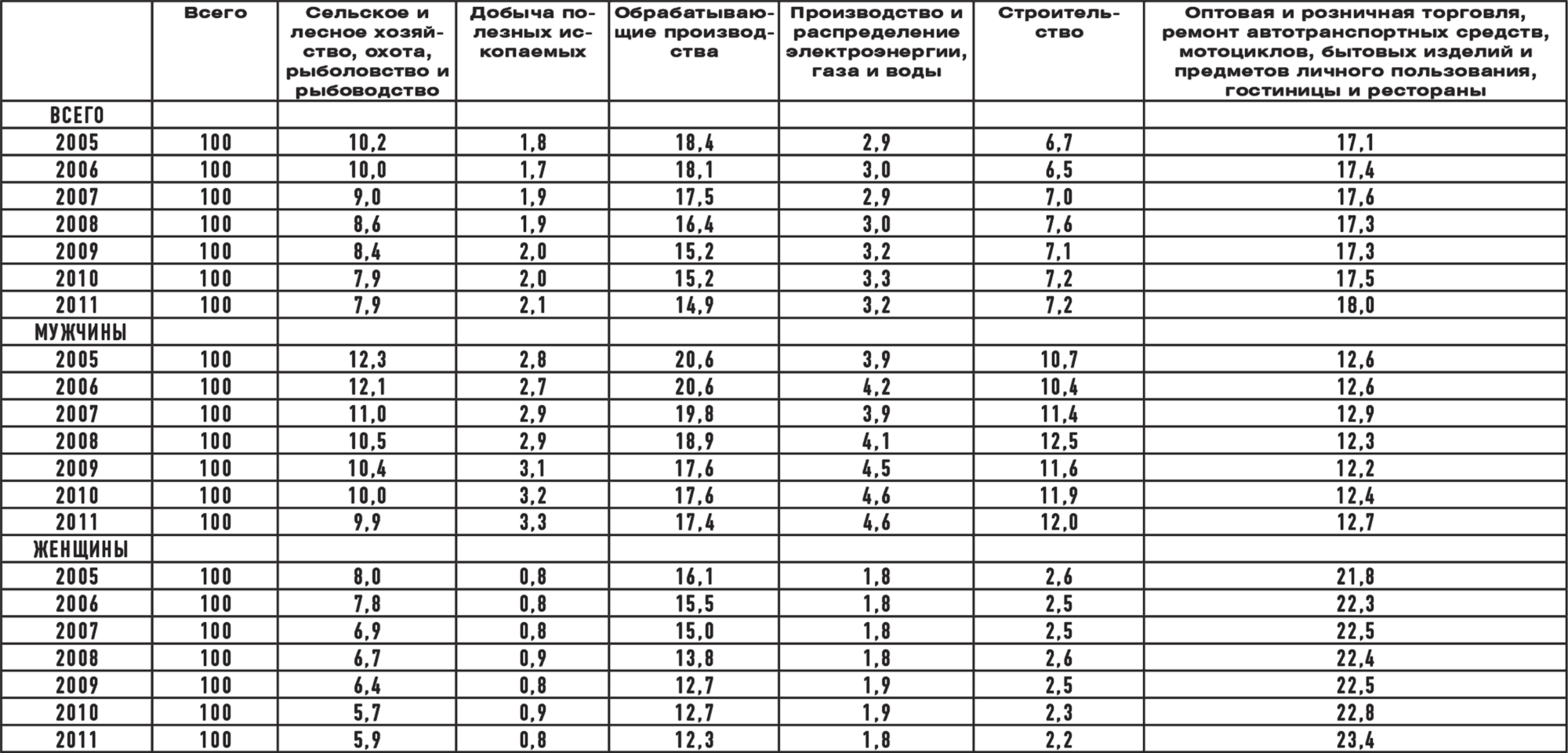Click the 'Добыча полезных ископаемых' column header
Screen dimensions: 1568x753
click(x=532, y=33)
